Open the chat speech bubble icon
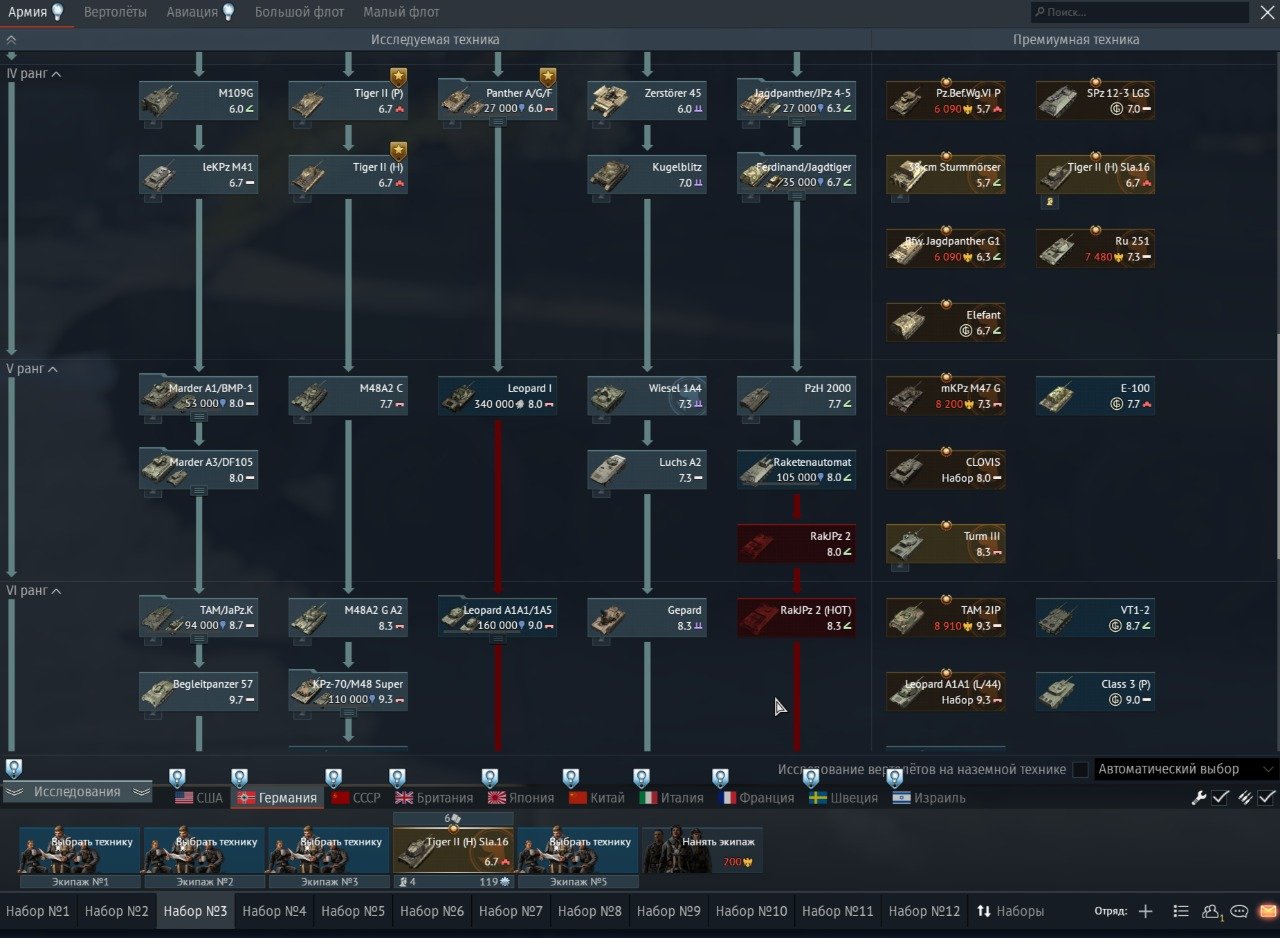 [x=1240, y=911]
